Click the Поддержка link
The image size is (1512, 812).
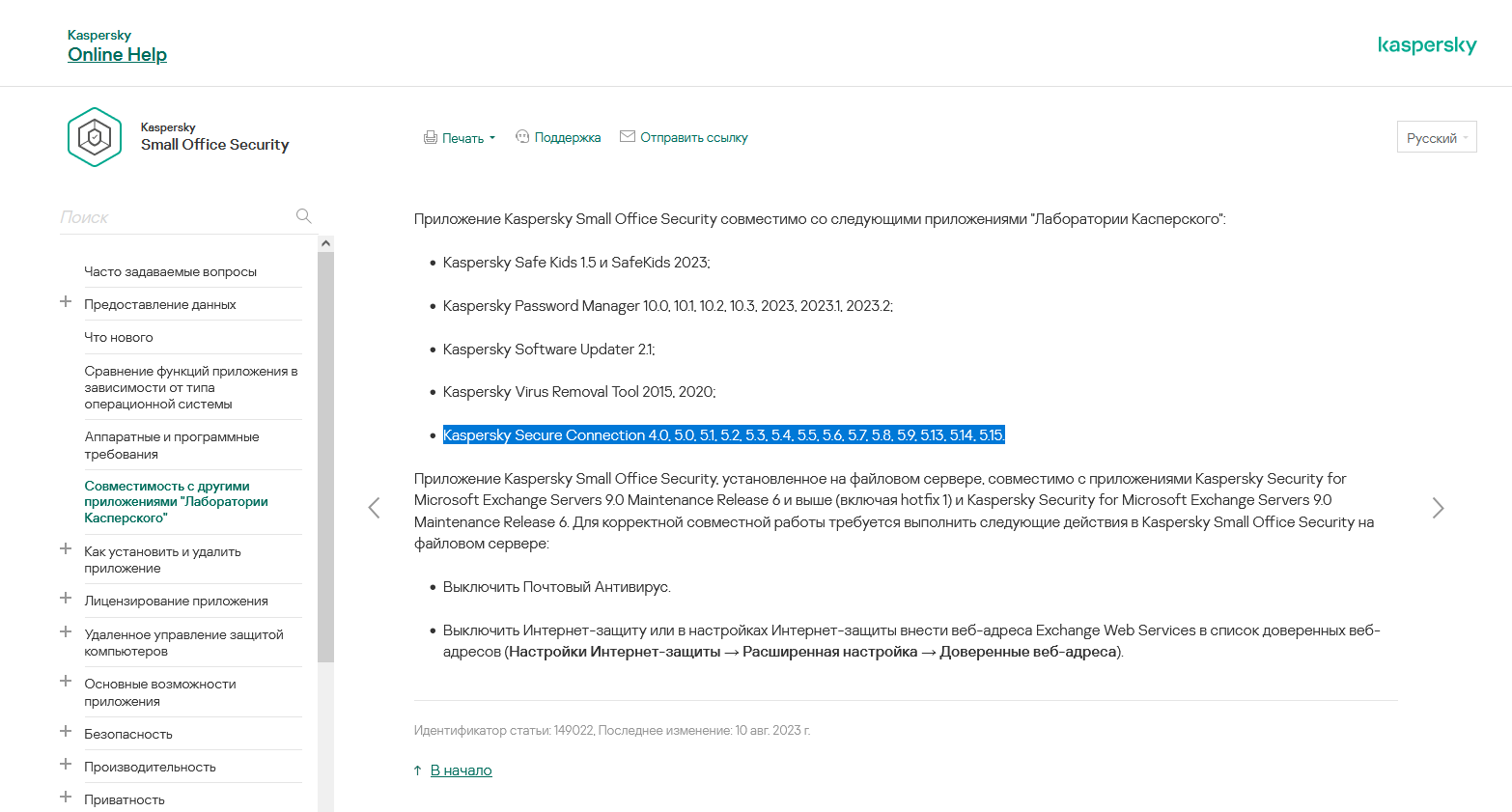[x=568, y=138]
